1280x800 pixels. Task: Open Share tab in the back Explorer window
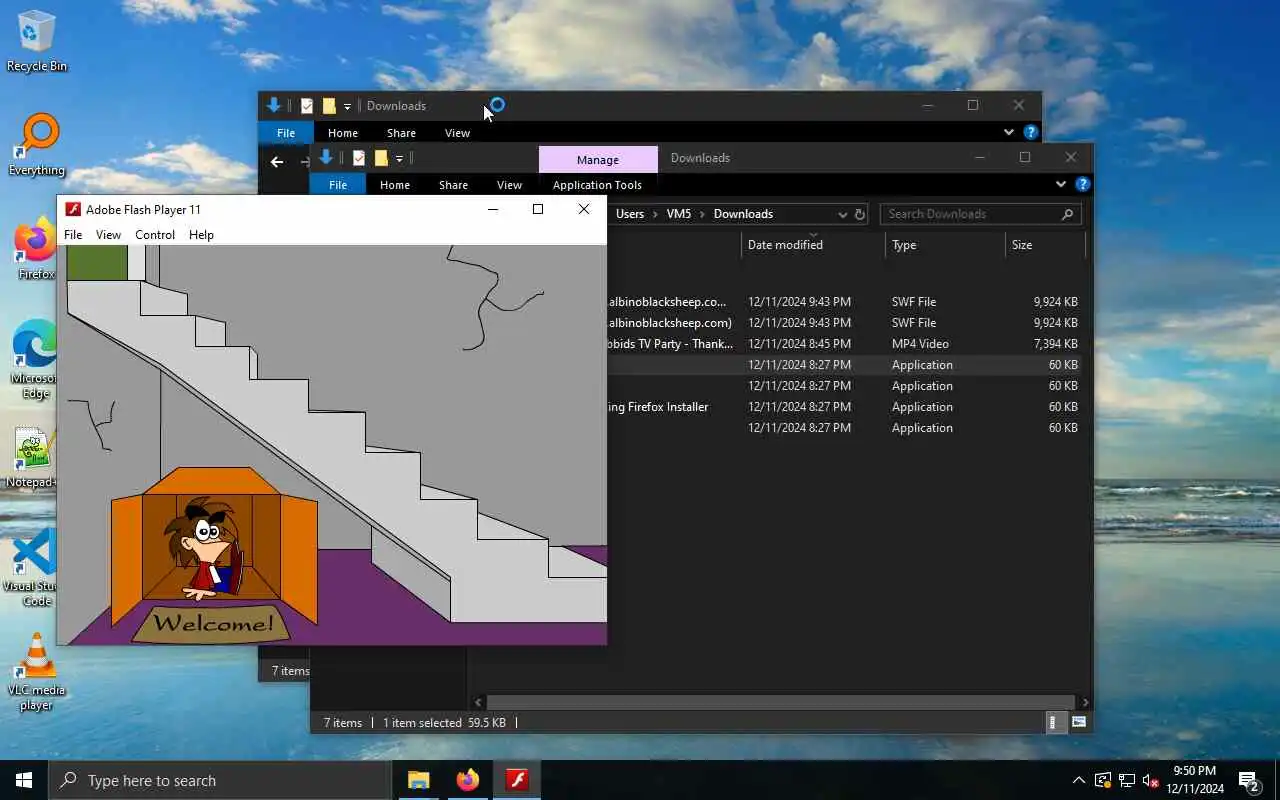[x=401, y=133]
